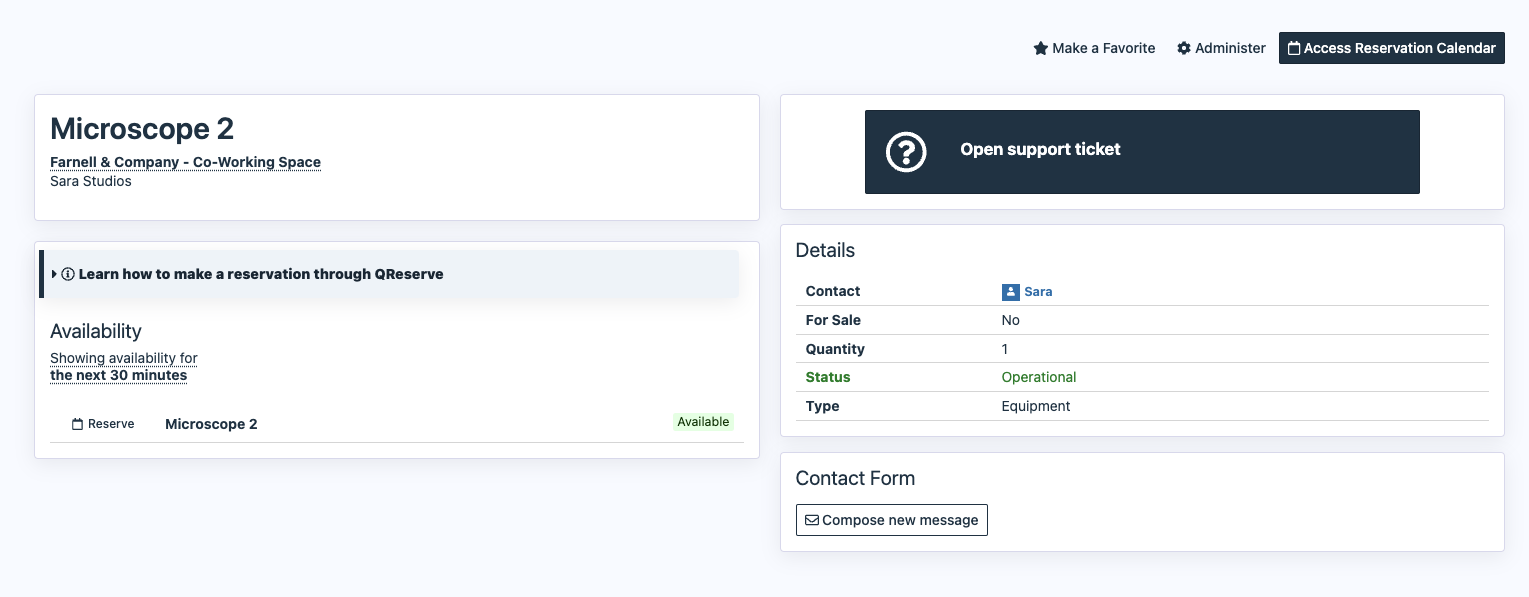
Task: Open Sara's contact profile link
Action: [1038, 292]
